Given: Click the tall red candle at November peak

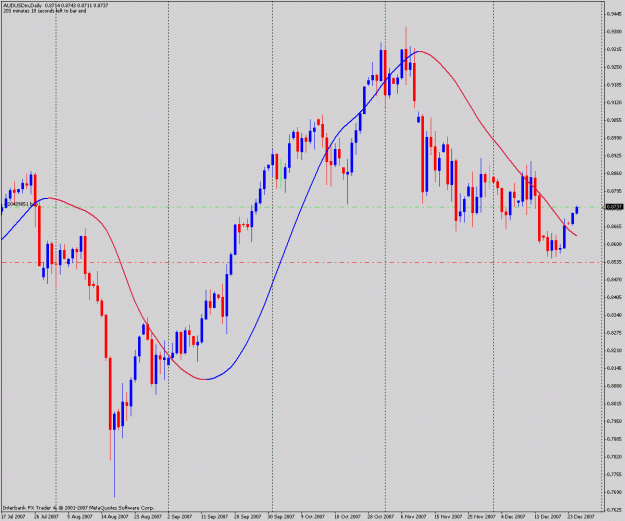Looking at the screenshot, I should (406, 59).
